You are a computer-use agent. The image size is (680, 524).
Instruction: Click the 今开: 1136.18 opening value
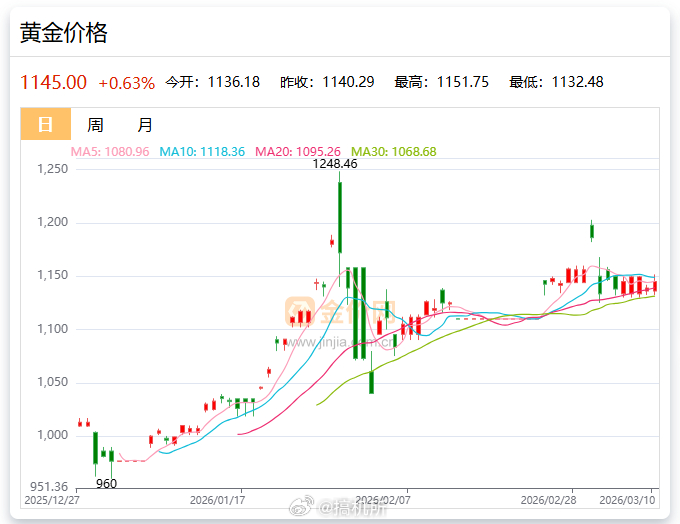point(212,82)
